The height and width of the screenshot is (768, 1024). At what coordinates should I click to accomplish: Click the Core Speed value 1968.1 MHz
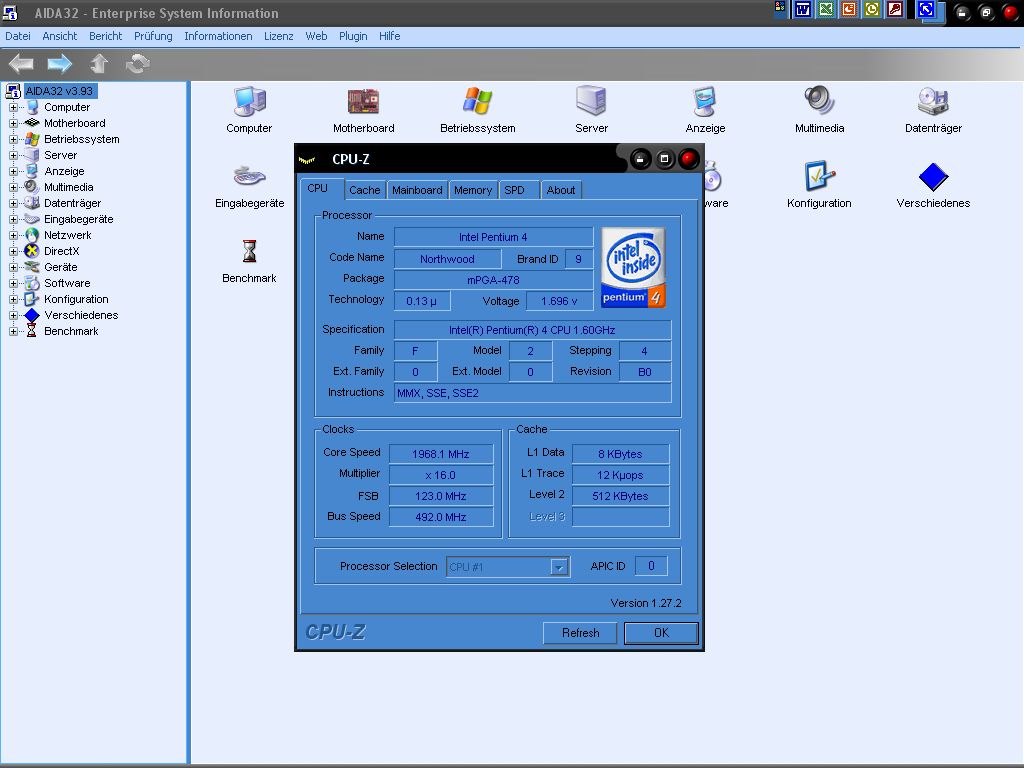(x=441, y=454)
